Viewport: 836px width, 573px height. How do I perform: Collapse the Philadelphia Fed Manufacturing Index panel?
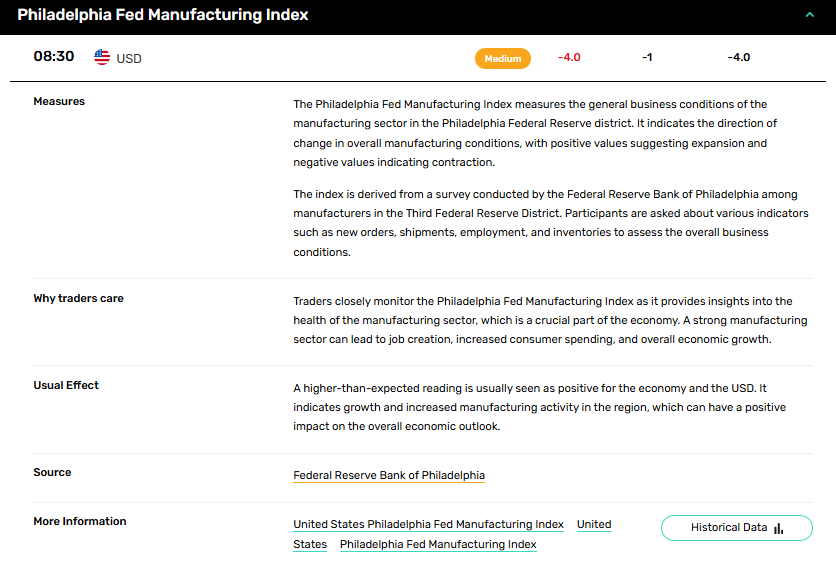809,15
